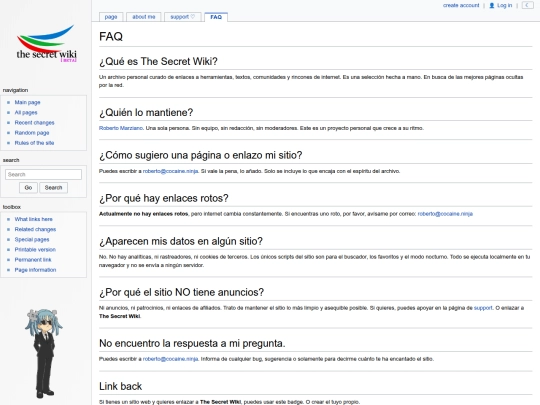Copy the Permanent link

[33, 260]
